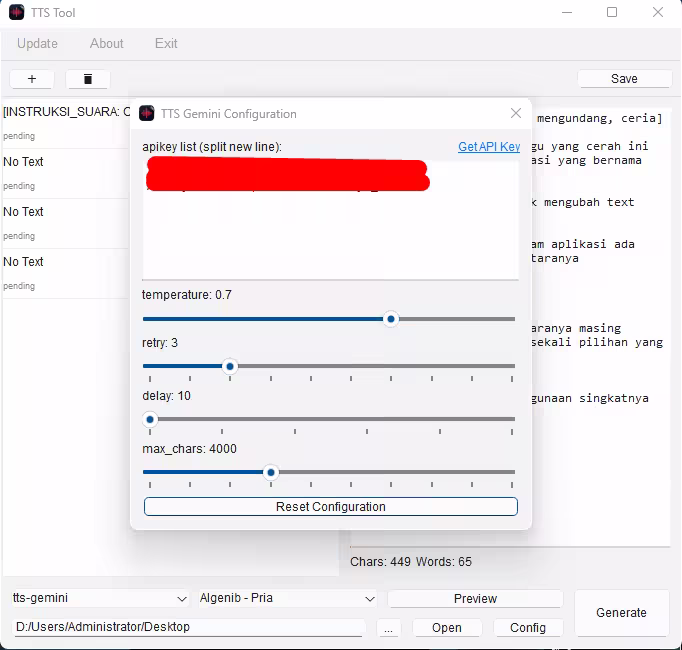Click the Generate button
682x650 pixels.
point(621,613)
